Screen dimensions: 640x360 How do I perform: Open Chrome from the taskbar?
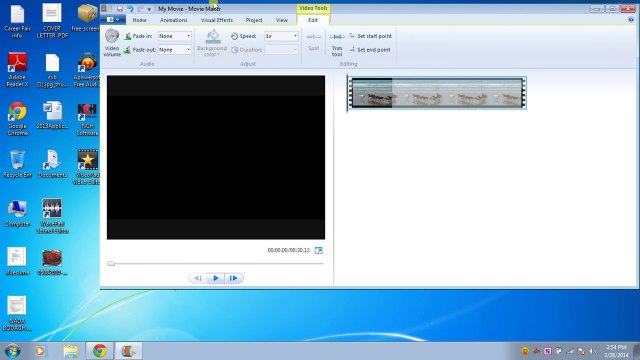coord(100,351)
